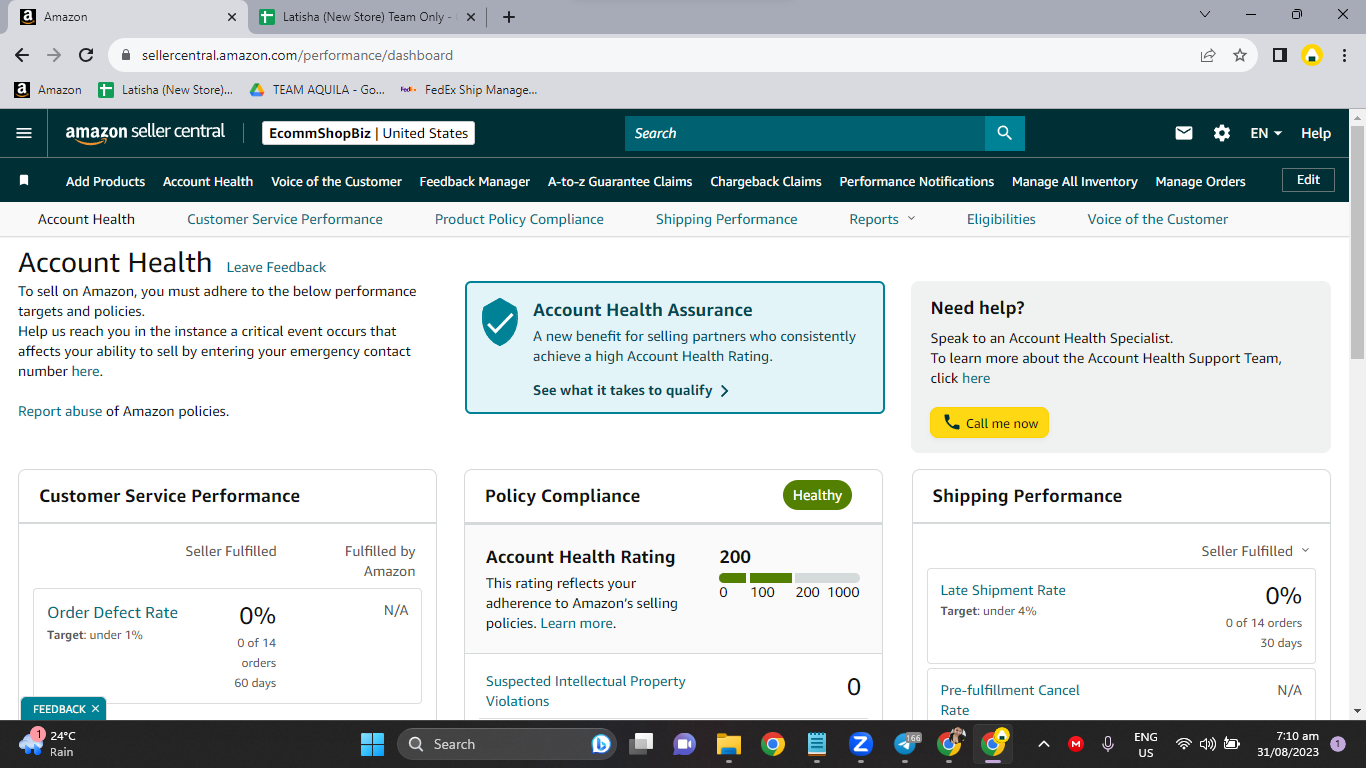Click the browser address bar URL
1366x768 pixels.
297,55
